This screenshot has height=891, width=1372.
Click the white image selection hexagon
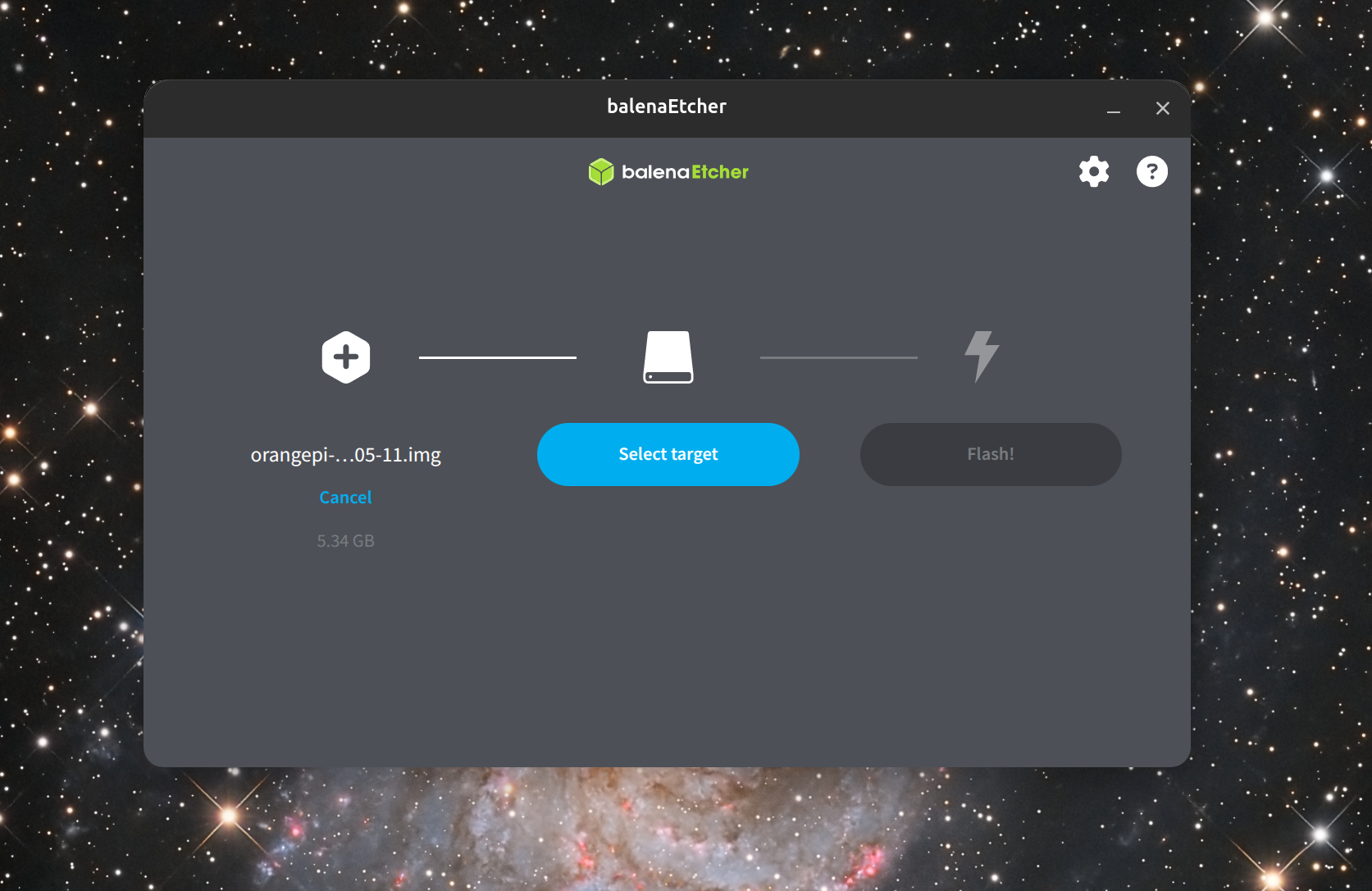point(346,357)
